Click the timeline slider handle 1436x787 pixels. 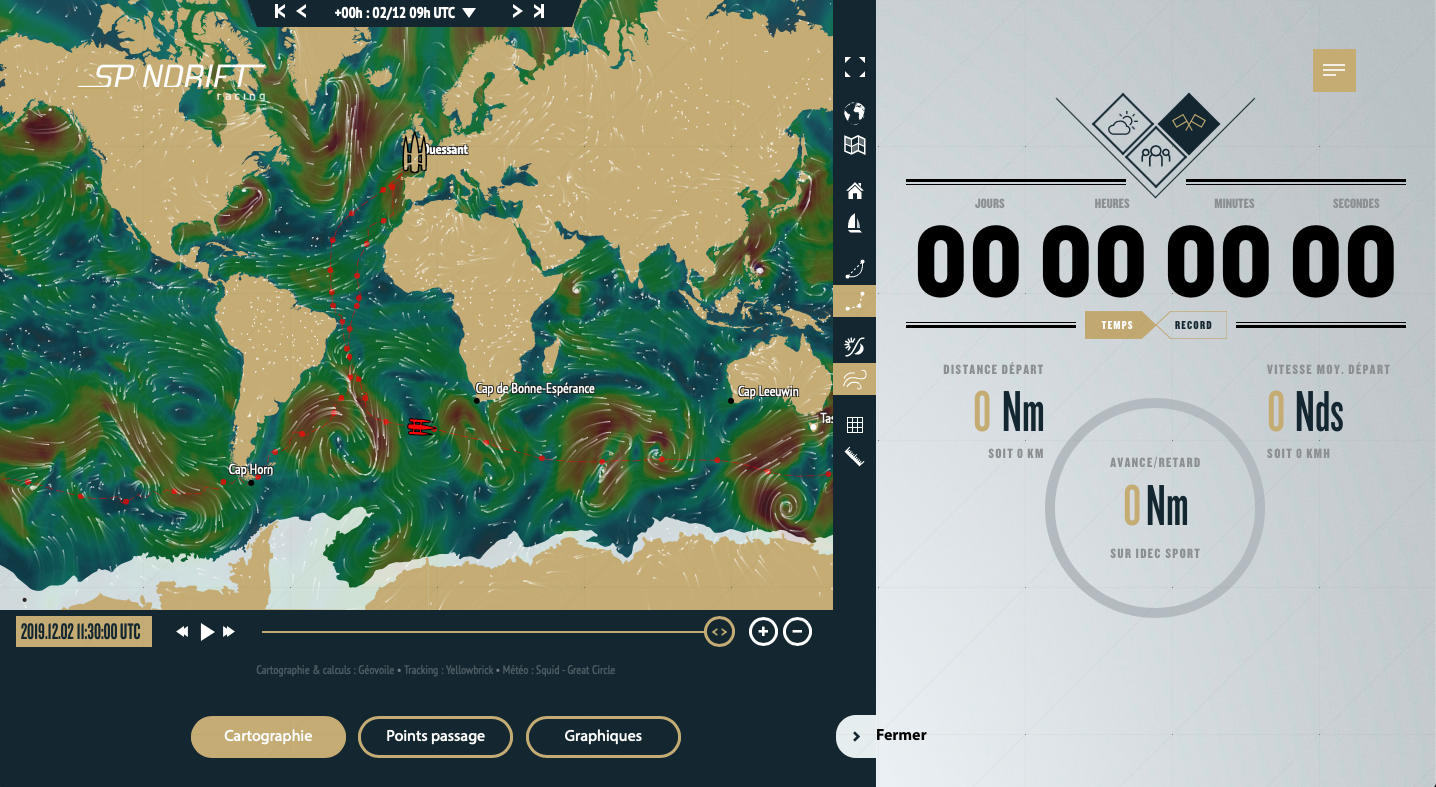[719, 631]
